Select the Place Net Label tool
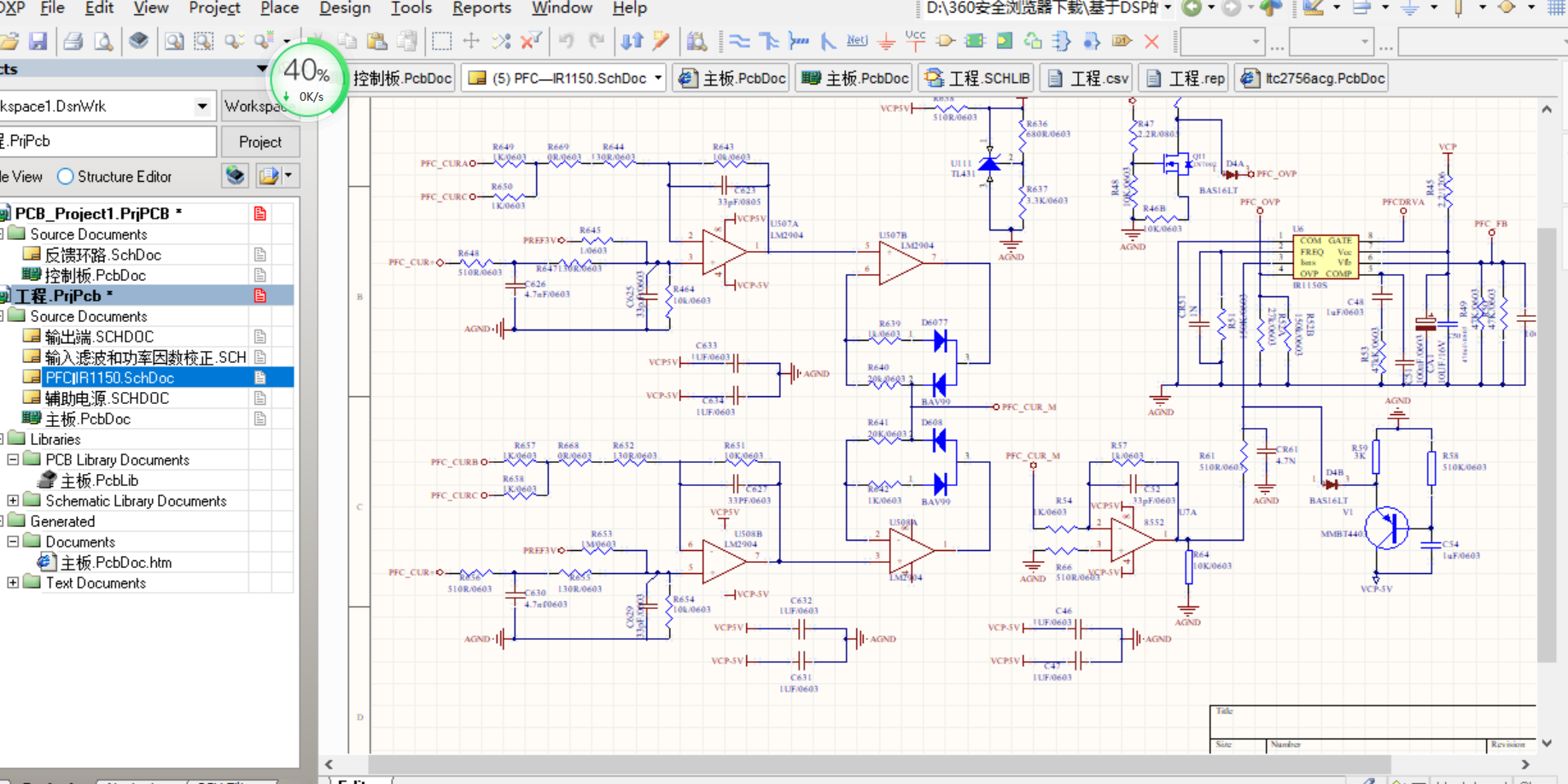 pyautogui.click(x=857, y=41)
